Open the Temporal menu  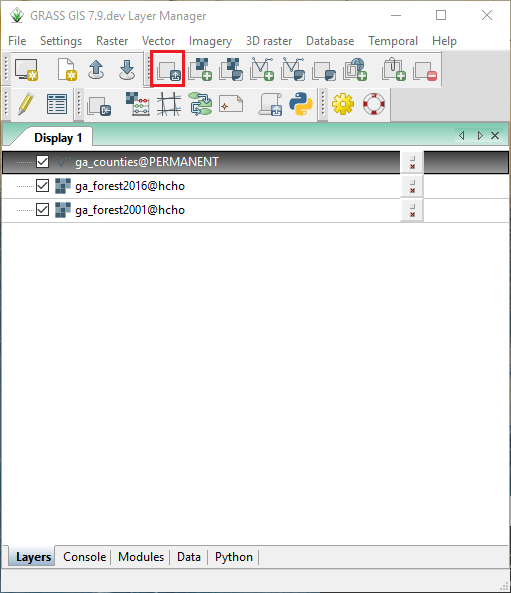pyautogui.click(x=393, y=41)
